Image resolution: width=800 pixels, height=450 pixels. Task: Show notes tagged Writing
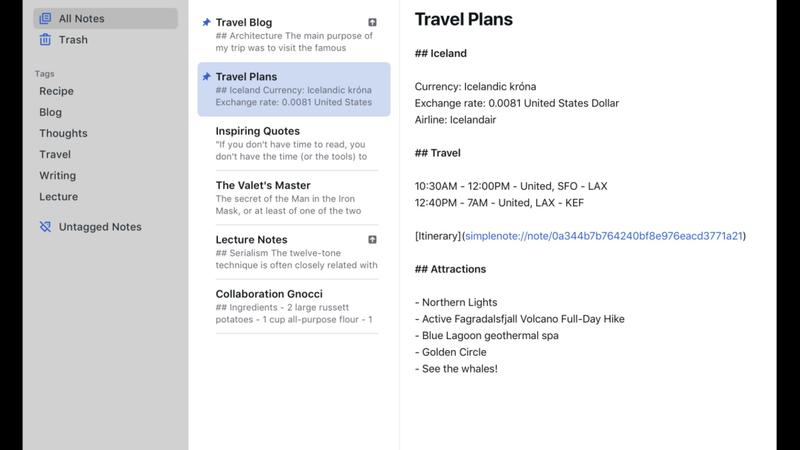57,175
